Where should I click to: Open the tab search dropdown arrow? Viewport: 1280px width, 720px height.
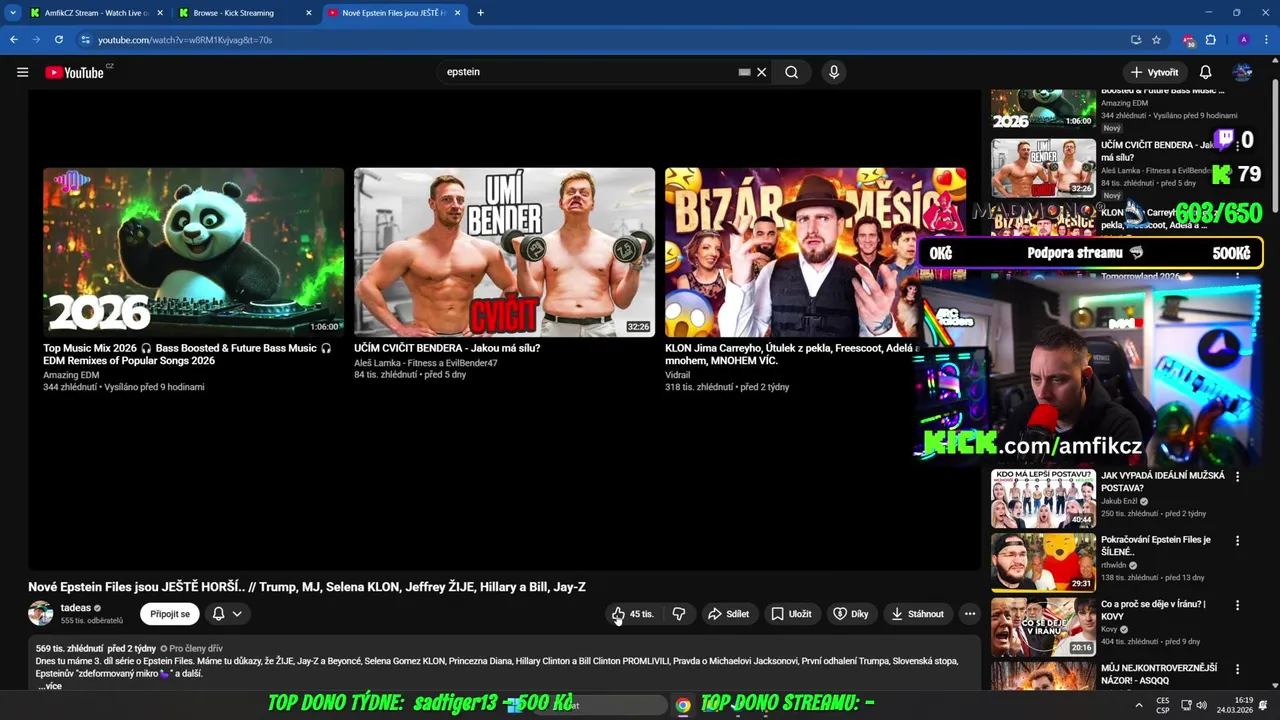(12, 13)
